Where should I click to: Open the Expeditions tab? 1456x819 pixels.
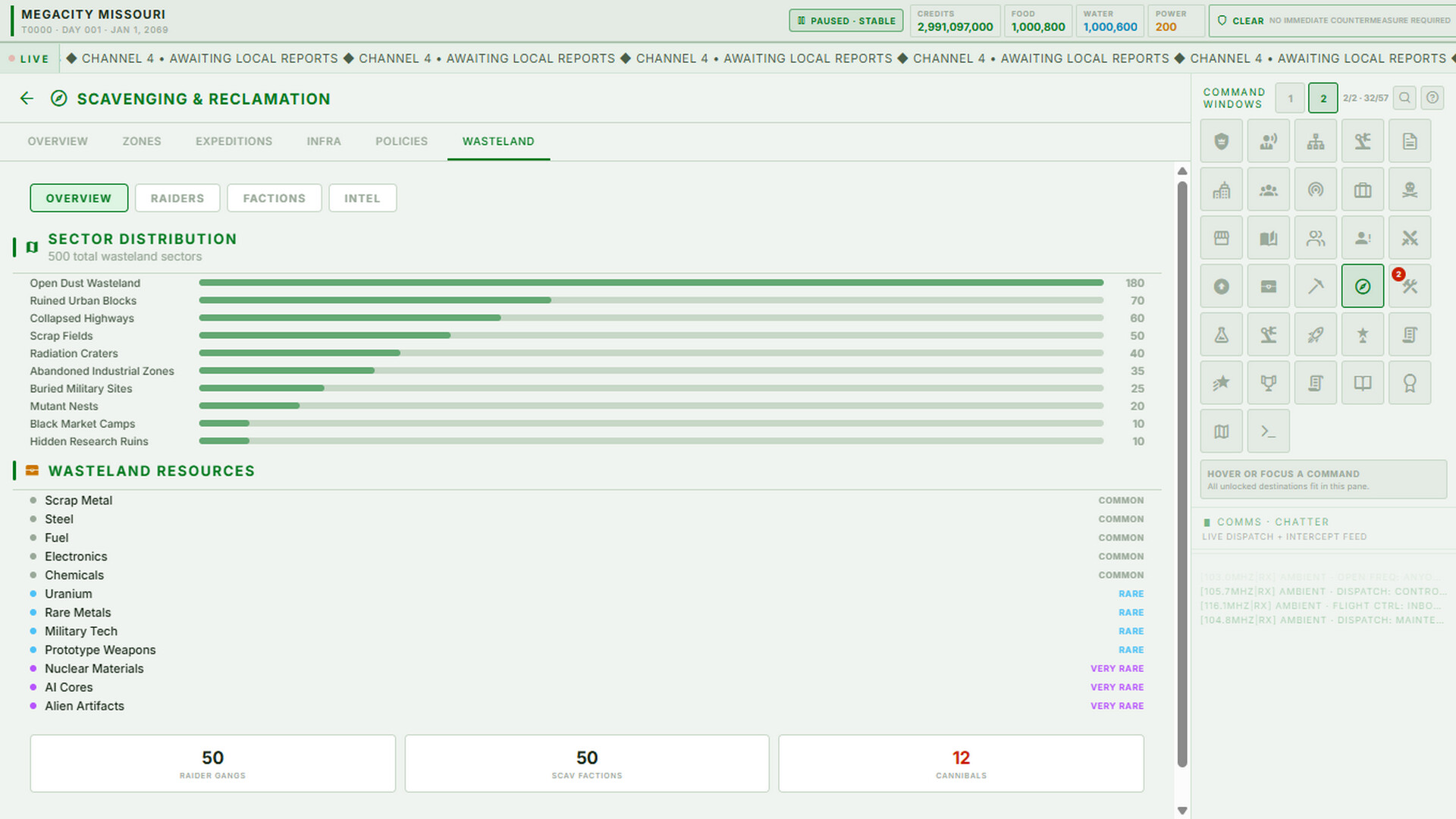pyautogui.click(x=234, y=141)
